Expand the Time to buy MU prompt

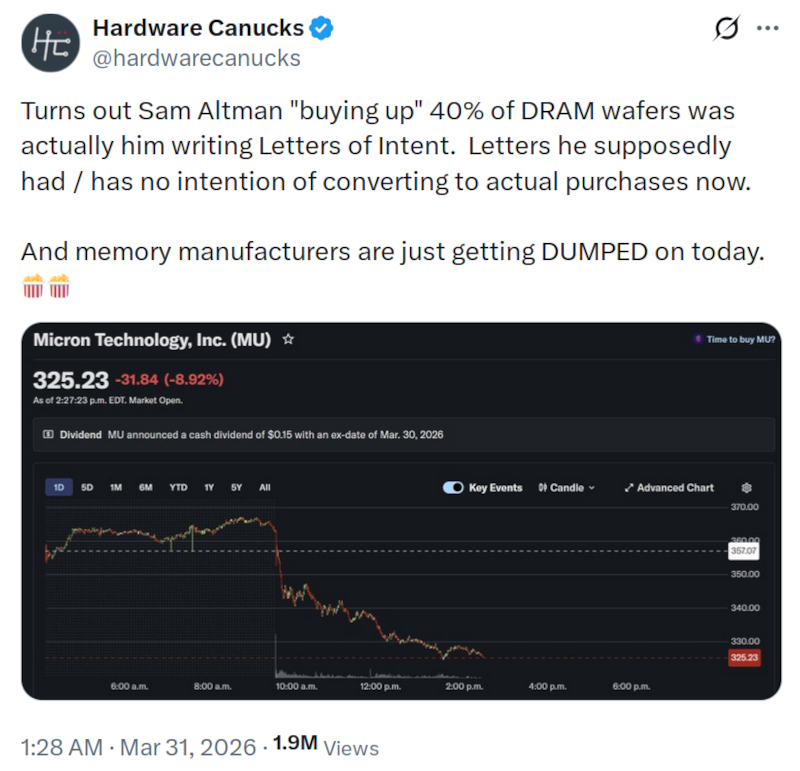741,340
